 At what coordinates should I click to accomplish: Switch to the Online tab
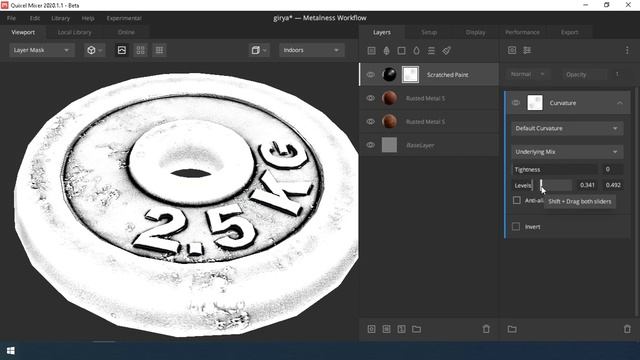pyautogui.click(x=127, y=32)
